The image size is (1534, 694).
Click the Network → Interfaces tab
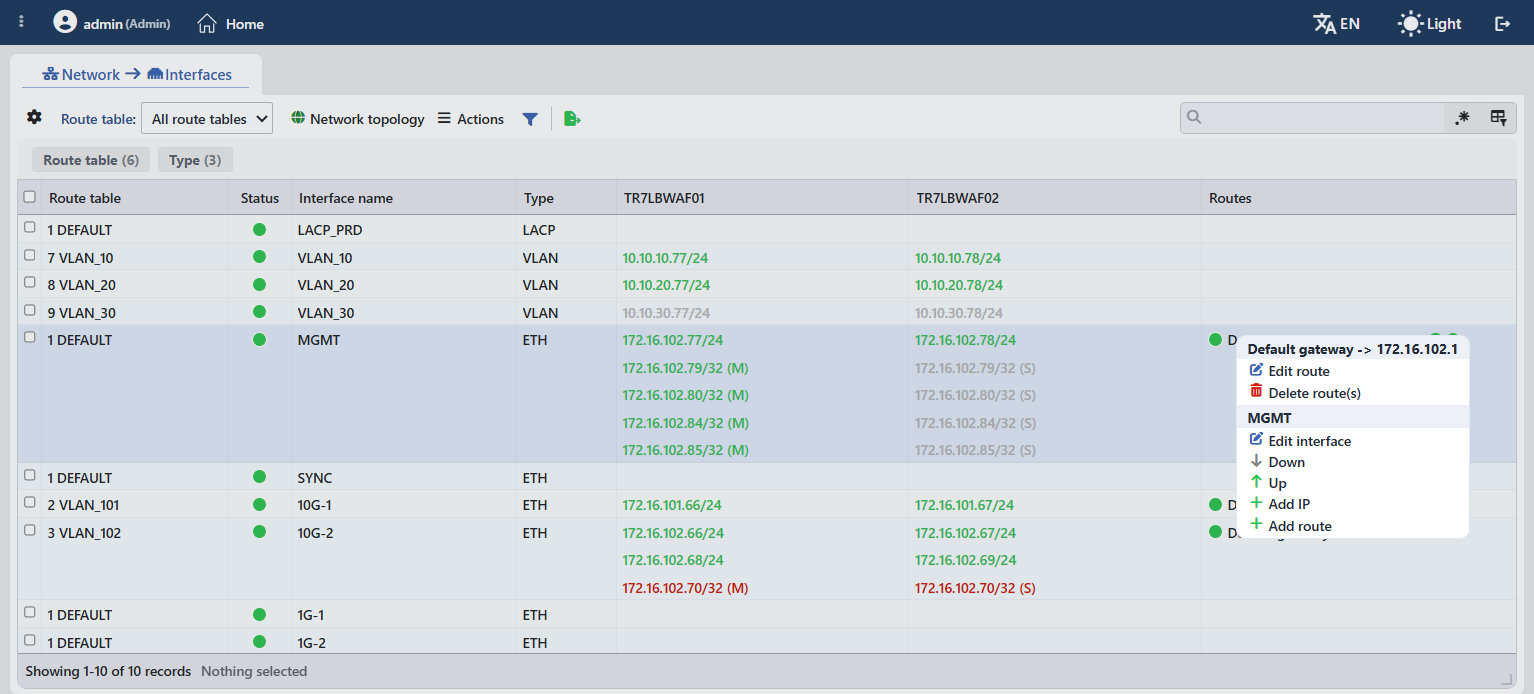[x=137, y=75]
